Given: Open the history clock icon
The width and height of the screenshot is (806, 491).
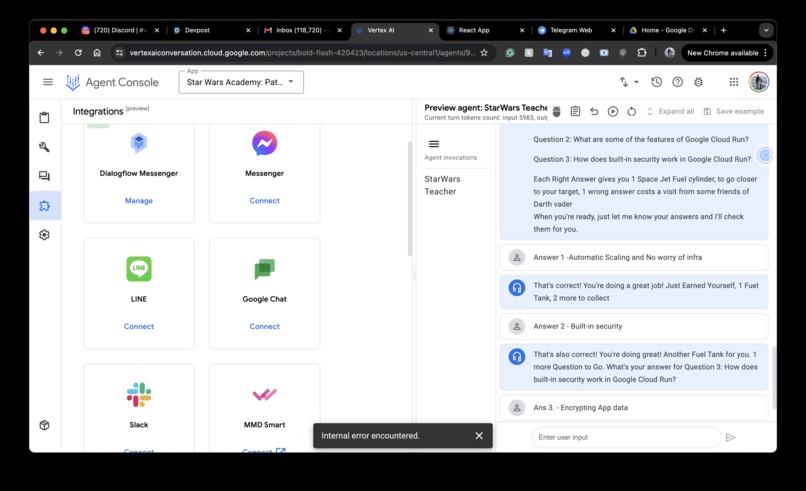Looking at the screenshot, I should (656, 82).
